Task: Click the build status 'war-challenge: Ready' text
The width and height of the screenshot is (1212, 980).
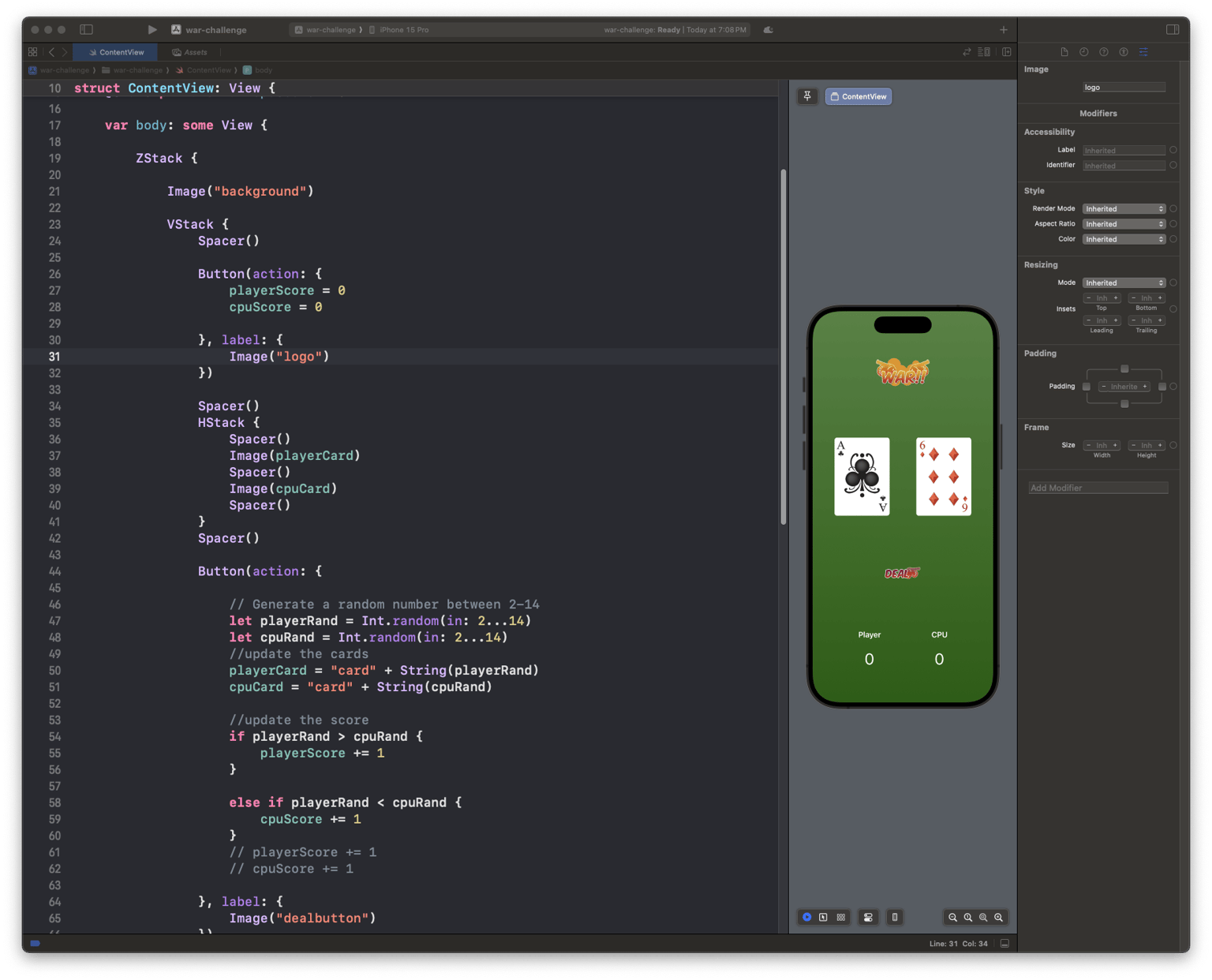Action: click(642, 30)
